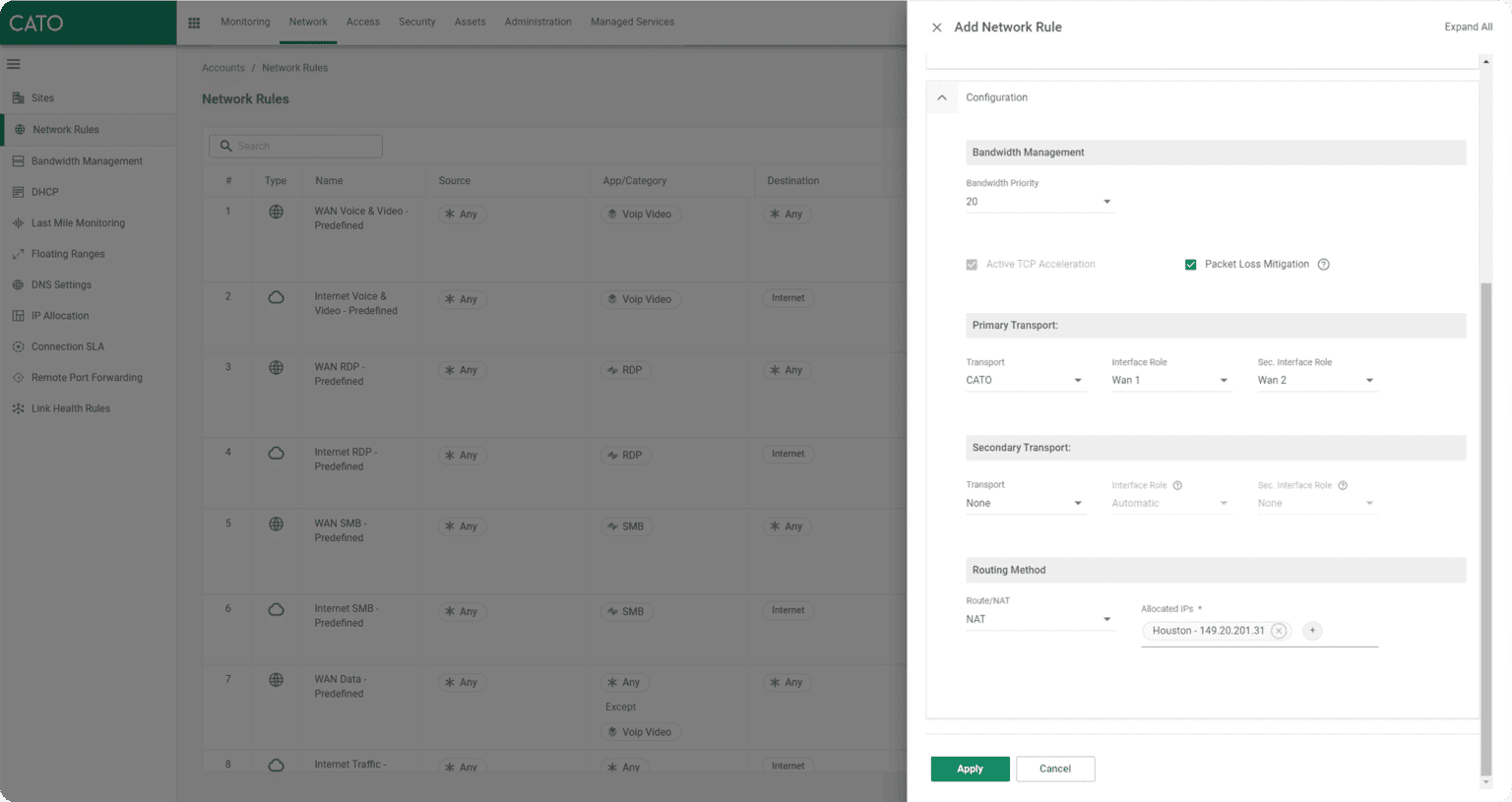Uncheck Packet Loss Mitigation
This screenshot has width=1512, height=802.
pos(1190,264)
